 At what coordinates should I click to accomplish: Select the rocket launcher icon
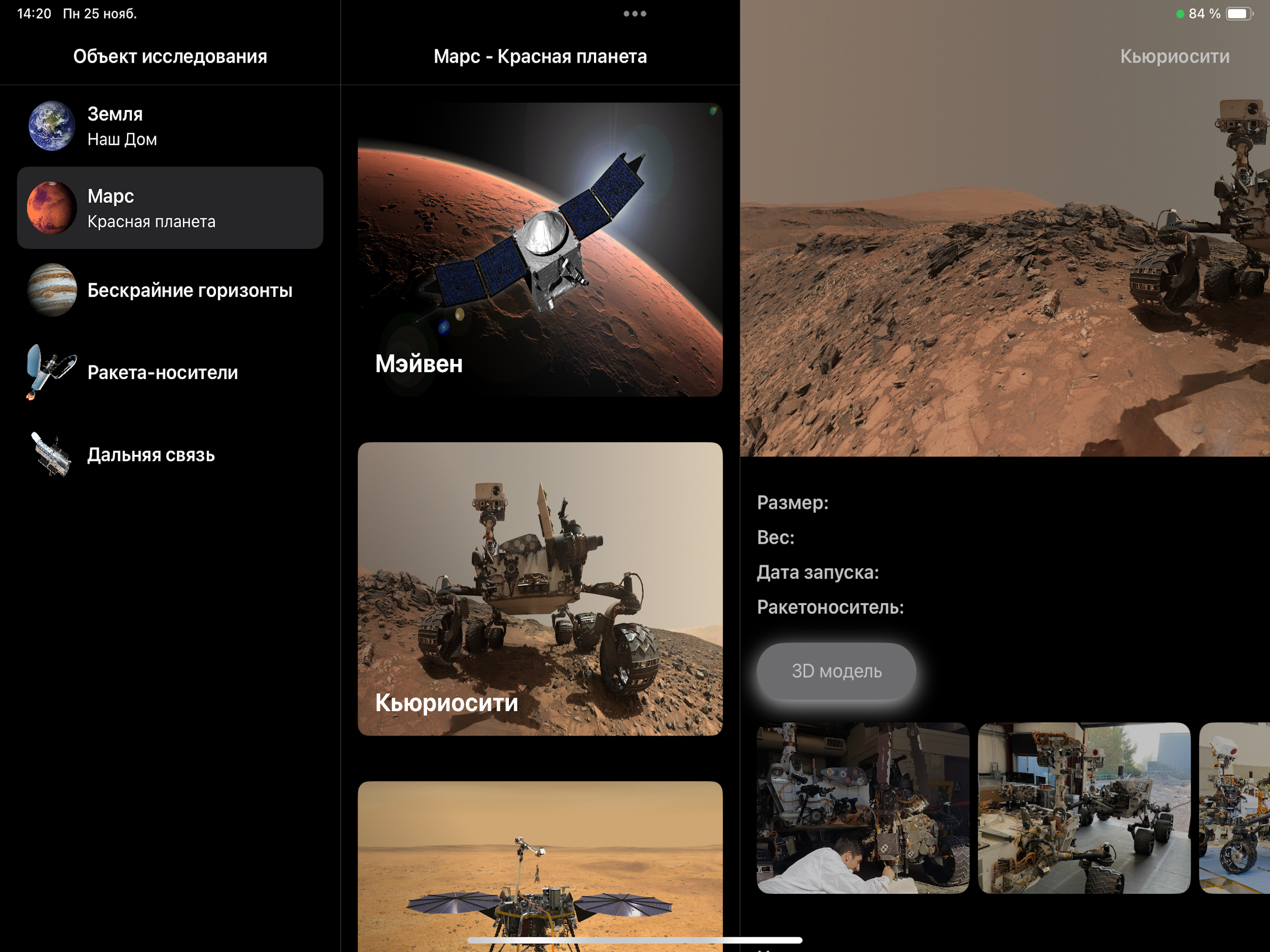tap(52, 372)
